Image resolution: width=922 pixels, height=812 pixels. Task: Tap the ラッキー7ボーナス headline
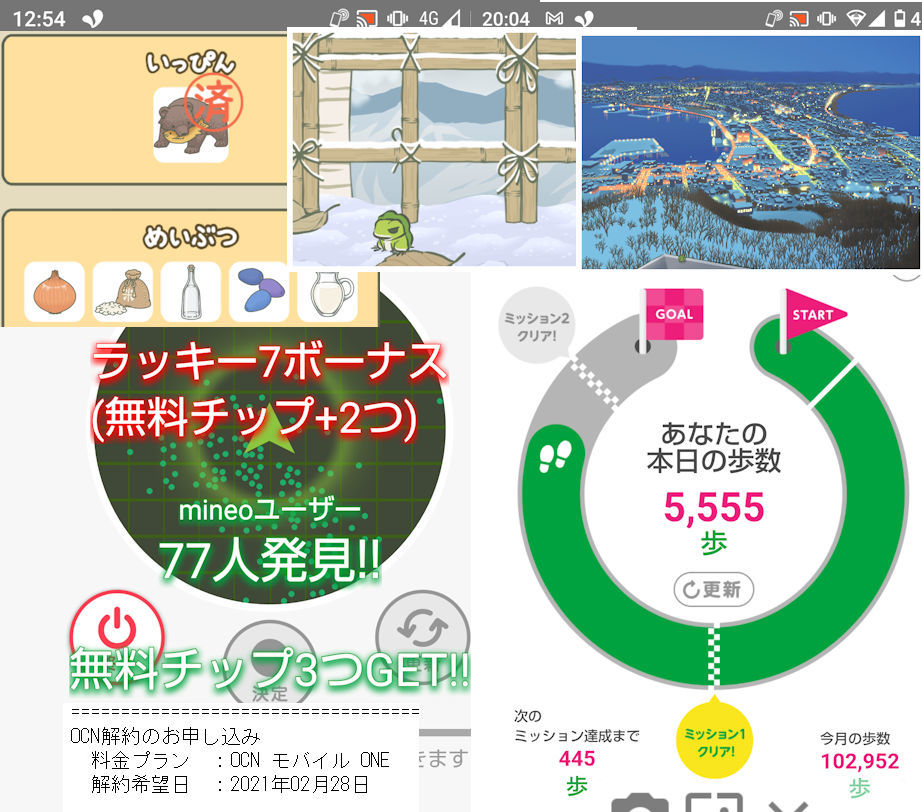[x=269, y=362]
